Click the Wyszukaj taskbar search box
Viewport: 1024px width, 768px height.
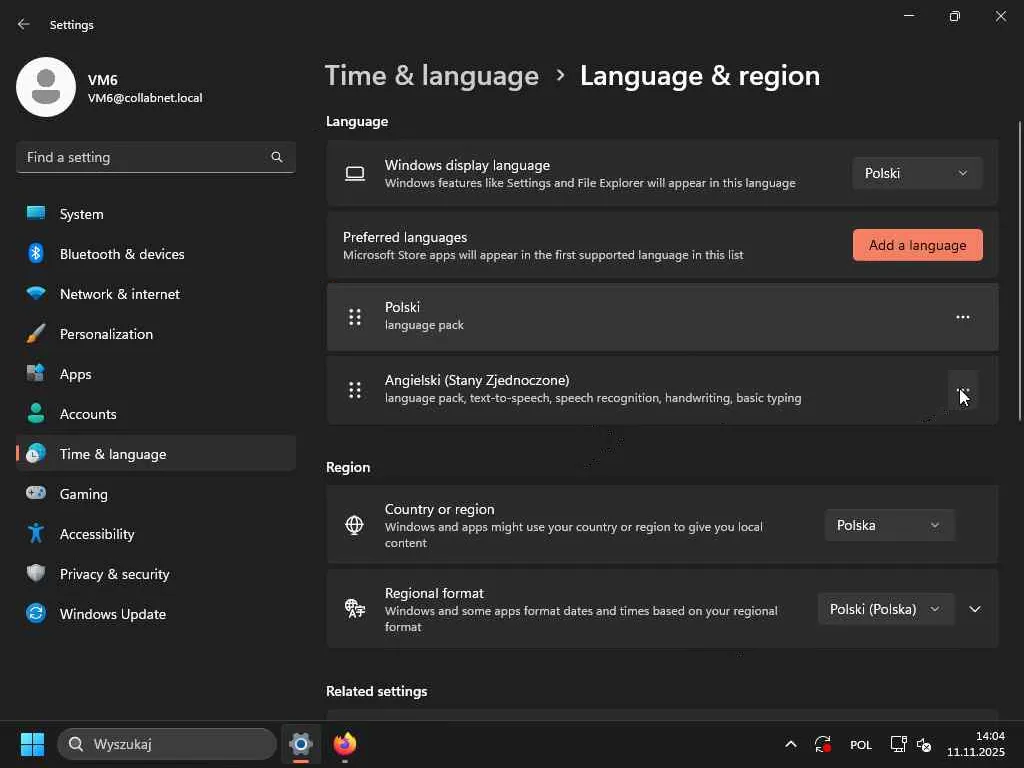coord(167,744)
